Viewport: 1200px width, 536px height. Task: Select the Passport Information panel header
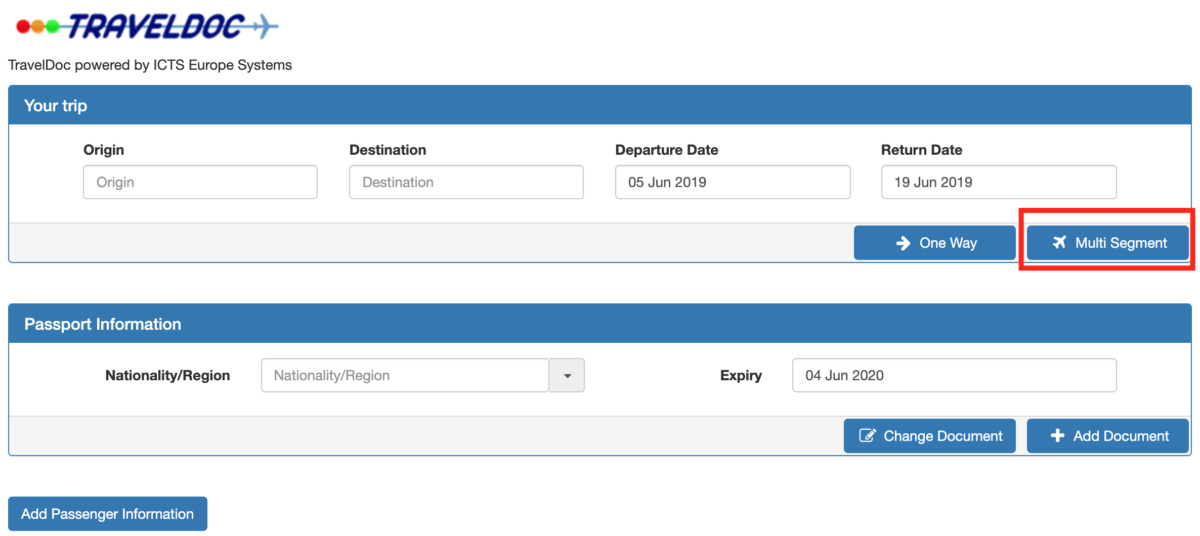[600, 324]
